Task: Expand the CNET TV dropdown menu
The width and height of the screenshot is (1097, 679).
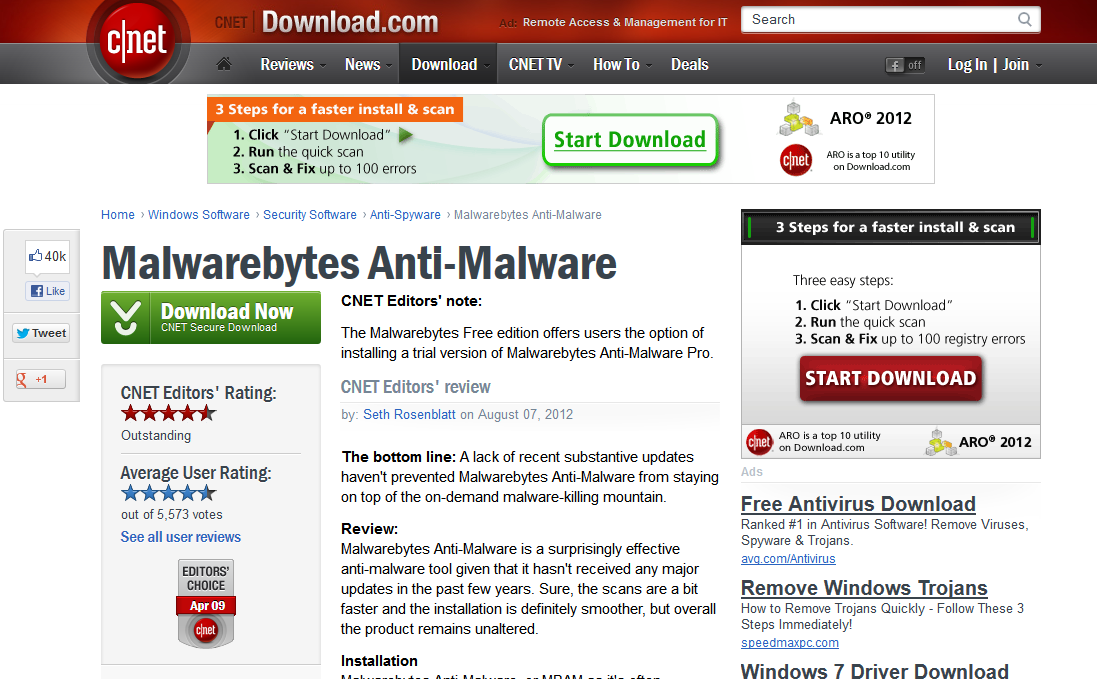Action: 540,64
